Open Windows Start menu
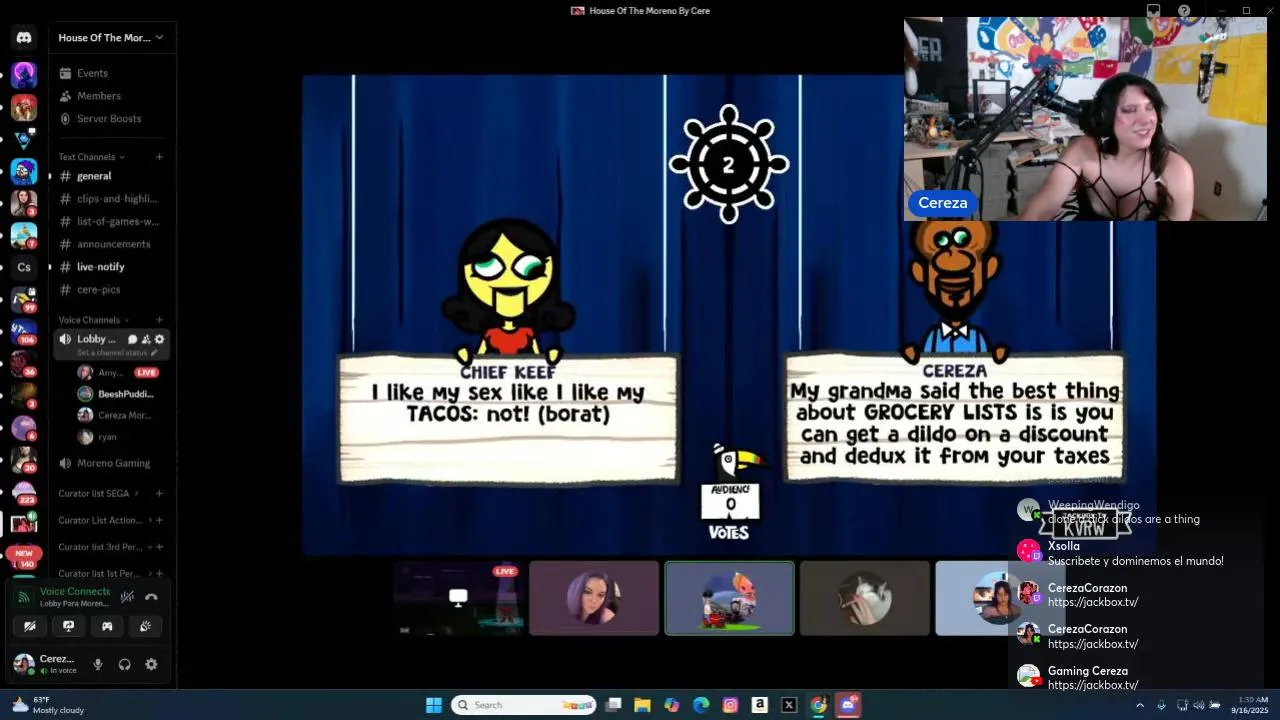The image size is (1280, 720). [x=434, y=705]
